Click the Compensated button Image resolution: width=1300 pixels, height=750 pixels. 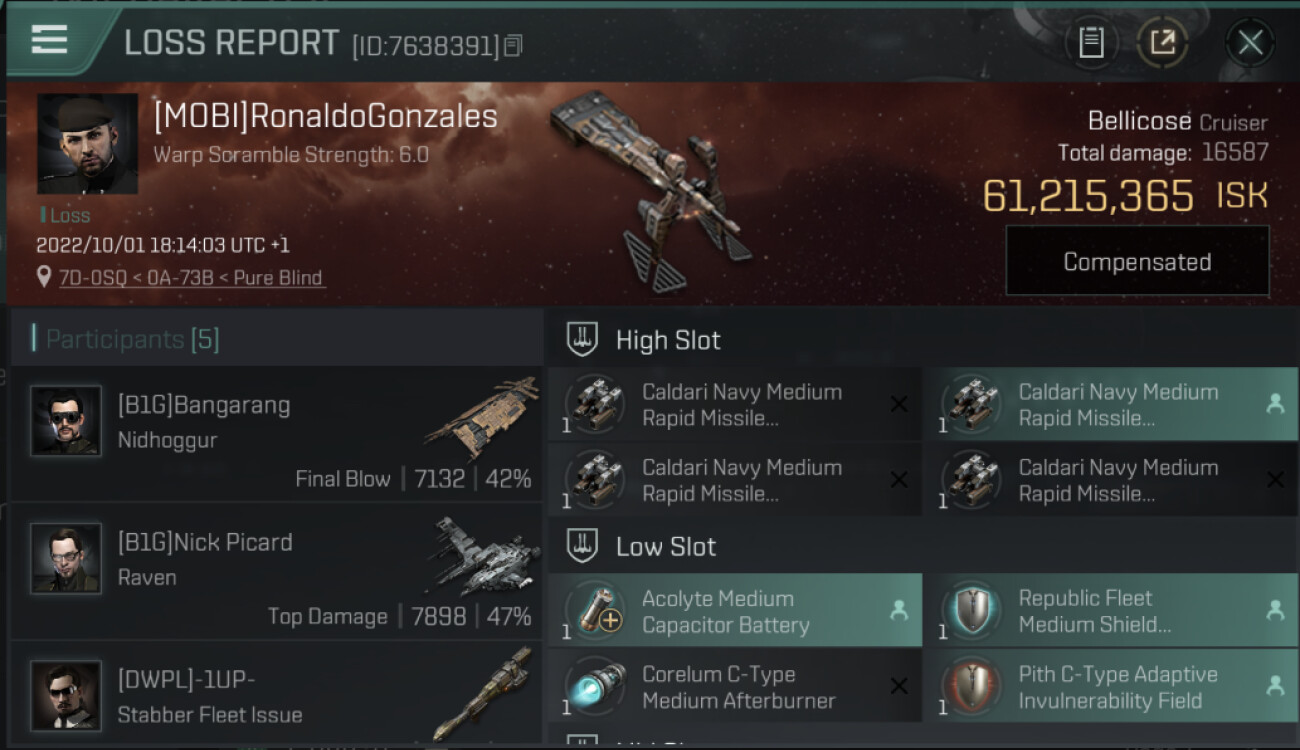point(1137,261)
